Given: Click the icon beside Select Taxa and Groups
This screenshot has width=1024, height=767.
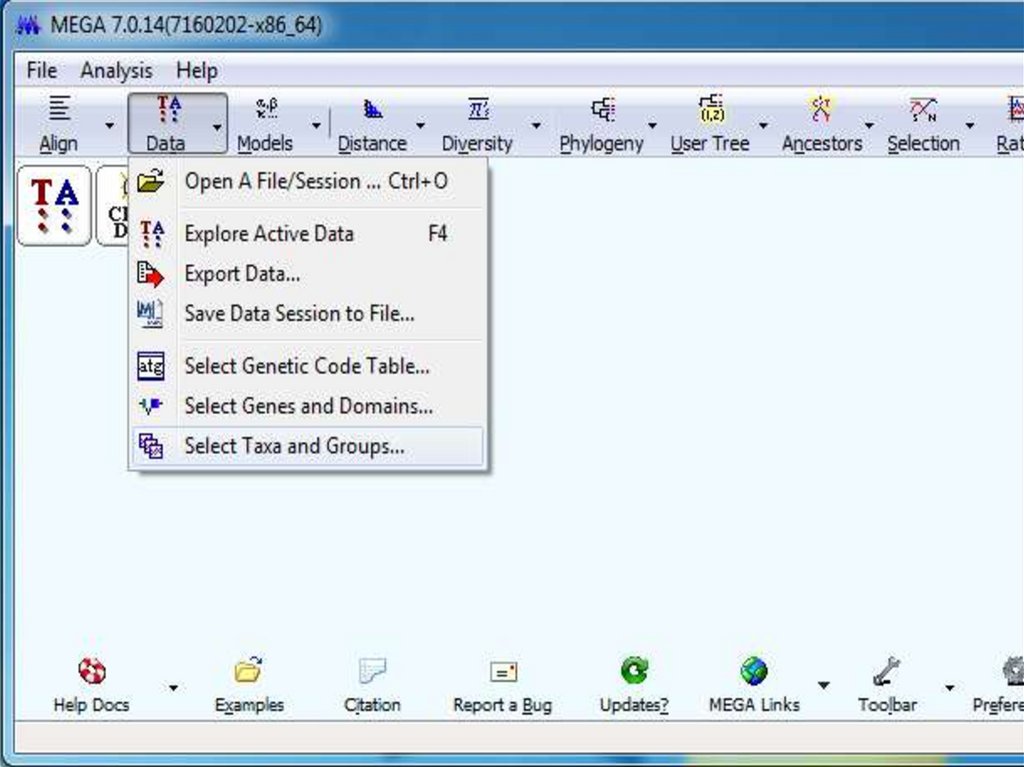Looking at the screenshot, I should coord(151,446).
